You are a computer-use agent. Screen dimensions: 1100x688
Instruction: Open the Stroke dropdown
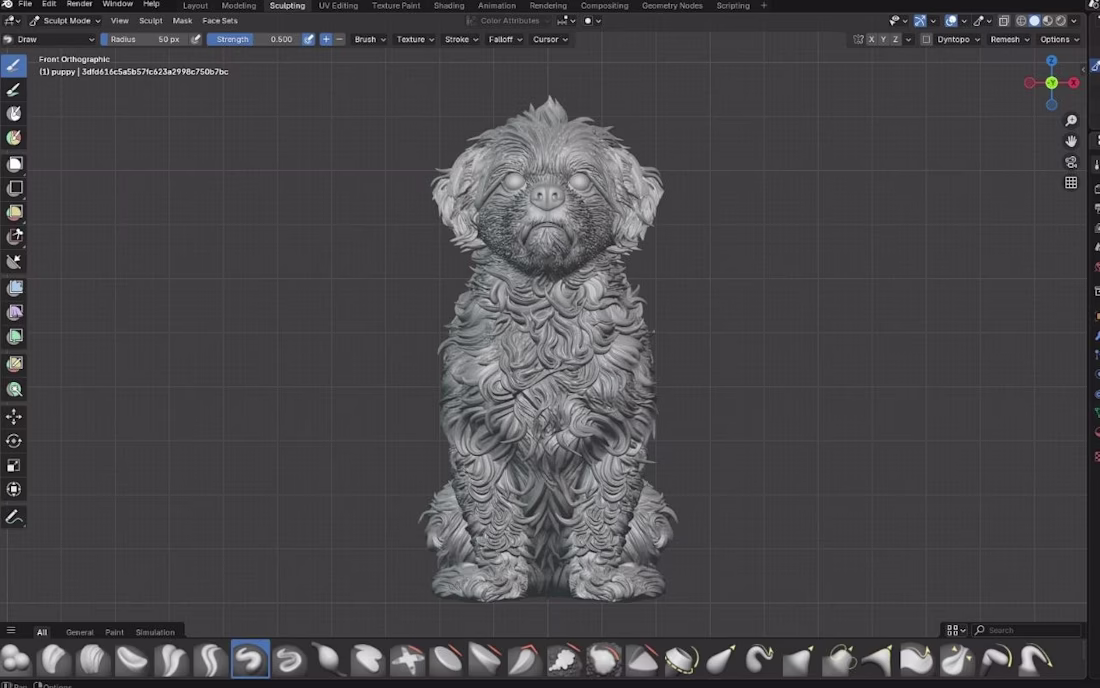coord(462,39)
